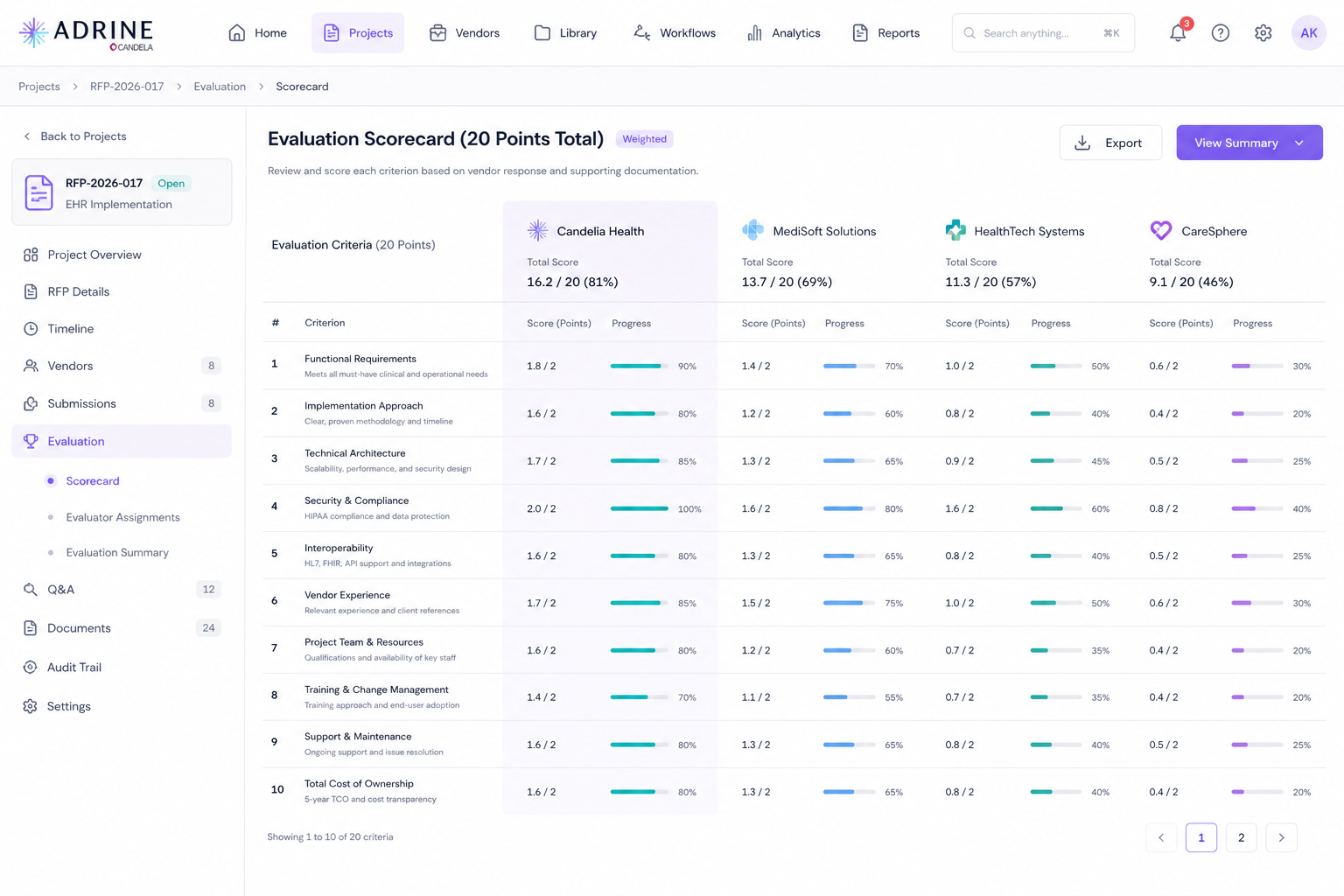Click the Timeline clock icon
Image resolution: width=1344 pixels, height=896 pixels.
pyautogui.click(x=31, y=329)
